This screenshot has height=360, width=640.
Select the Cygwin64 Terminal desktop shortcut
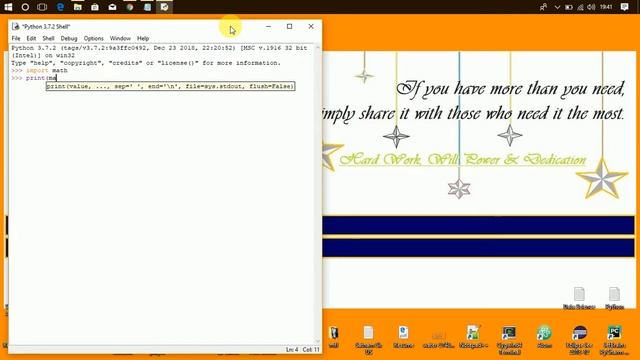[x=509, y=340]
